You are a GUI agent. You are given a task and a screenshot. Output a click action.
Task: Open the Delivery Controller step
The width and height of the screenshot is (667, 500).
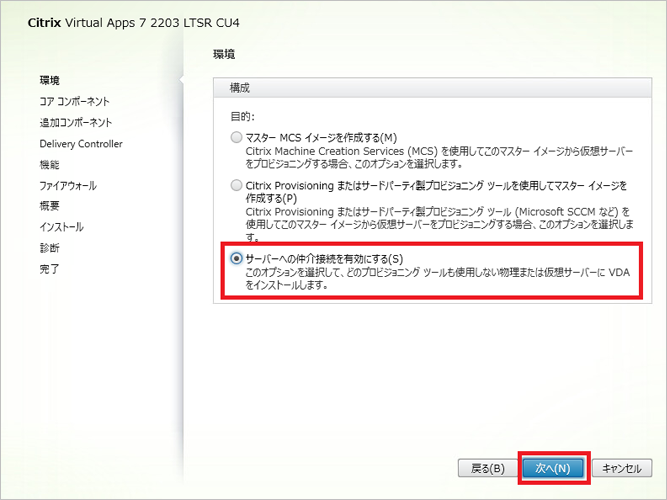pyautogui.click(x=81, y=144)
